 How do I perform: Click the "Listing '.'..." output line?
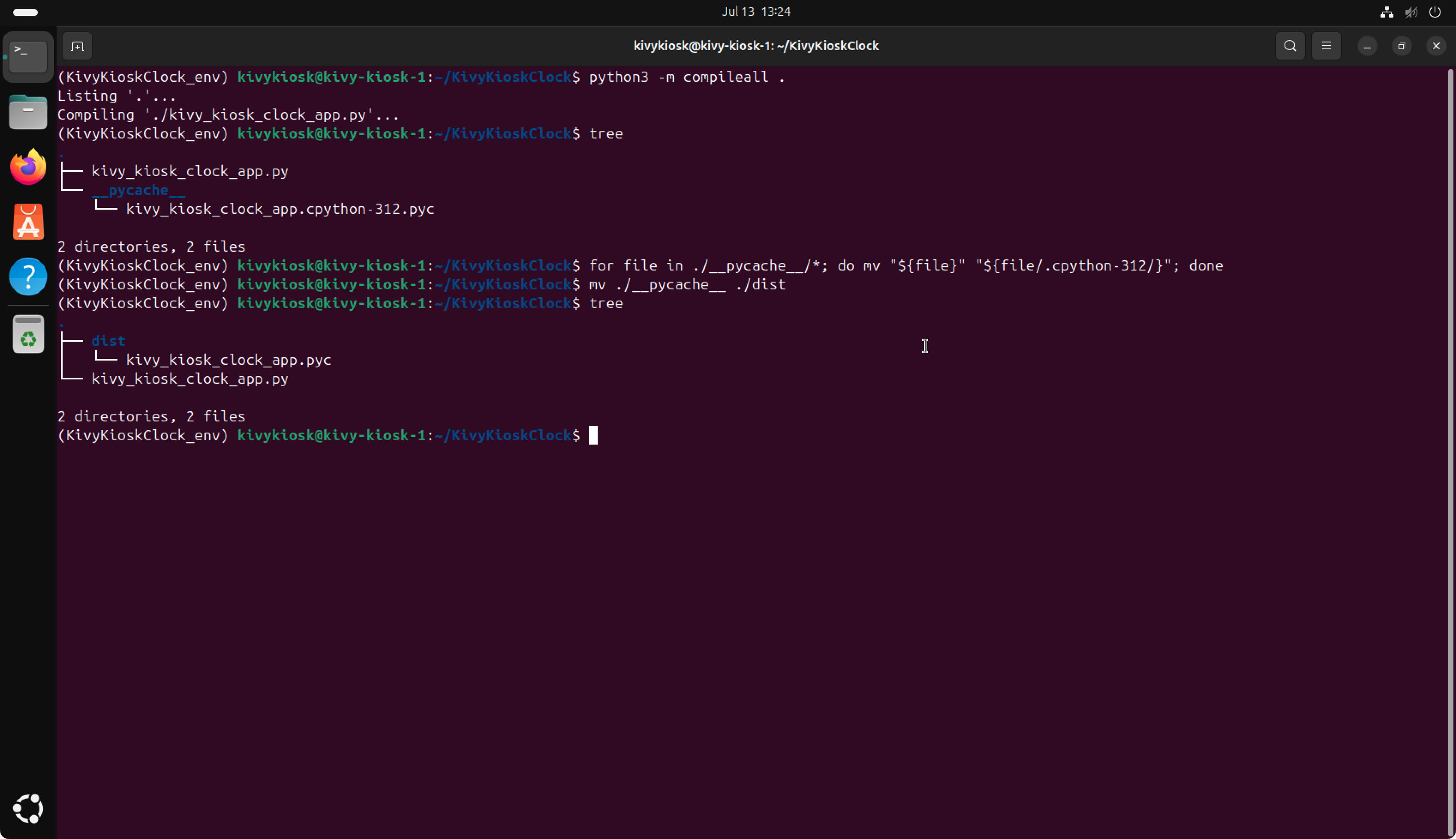coord(117,96)
